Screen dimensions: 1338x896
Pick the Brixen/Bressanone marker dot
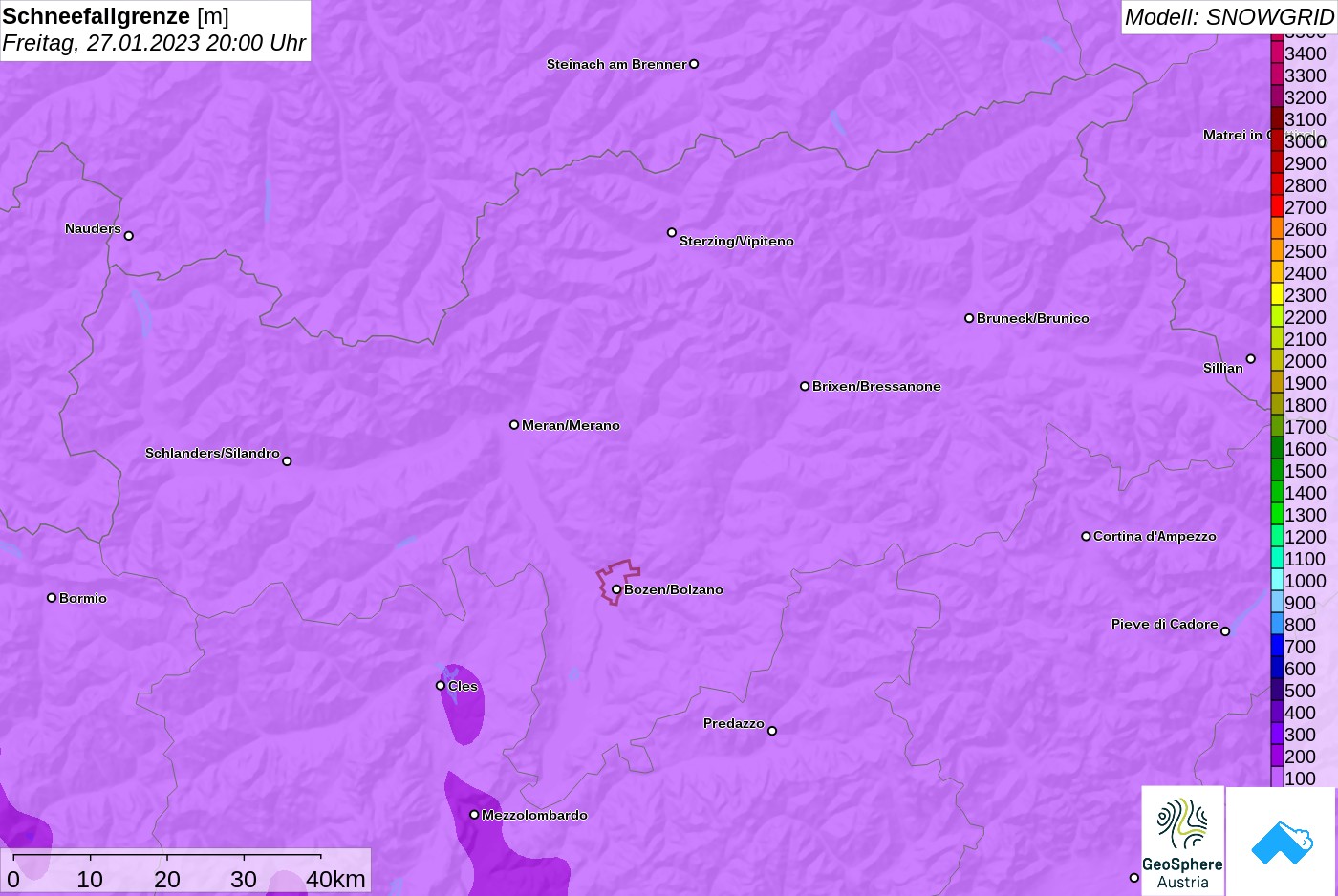click(x=805, y=386)
